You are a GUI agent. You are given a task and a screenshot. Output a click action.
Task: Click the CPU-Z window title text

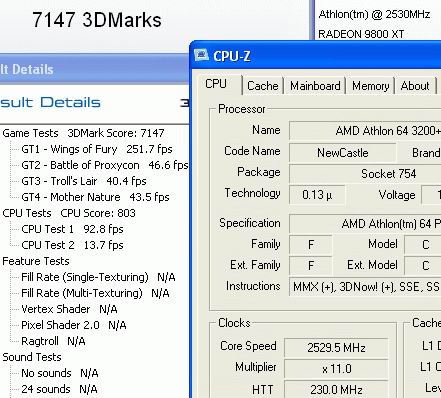pyautogui.click(x=232, y=56)
